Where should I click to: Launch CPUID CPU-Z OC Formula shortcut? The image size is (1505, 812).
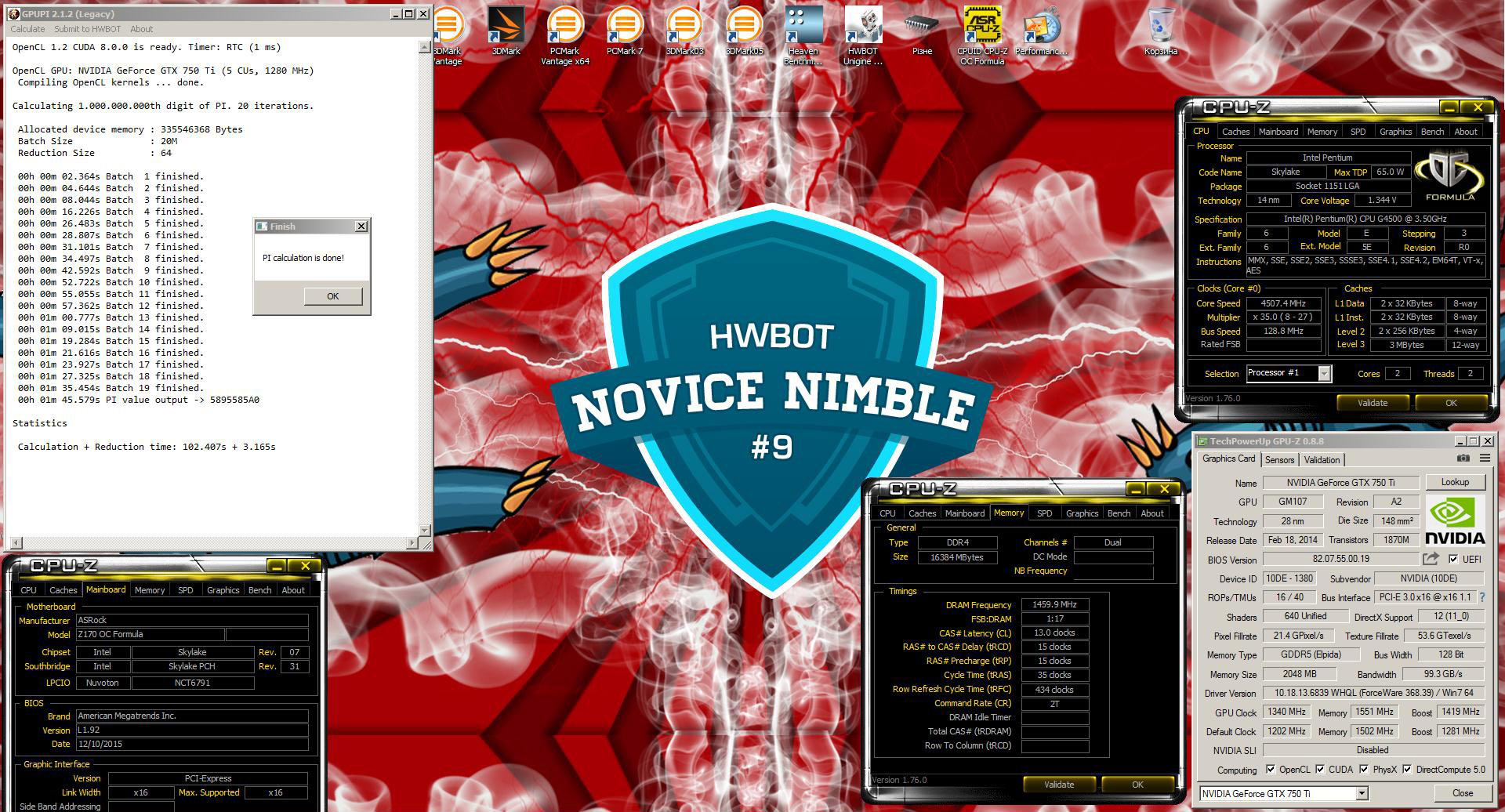tap(982, 35)
